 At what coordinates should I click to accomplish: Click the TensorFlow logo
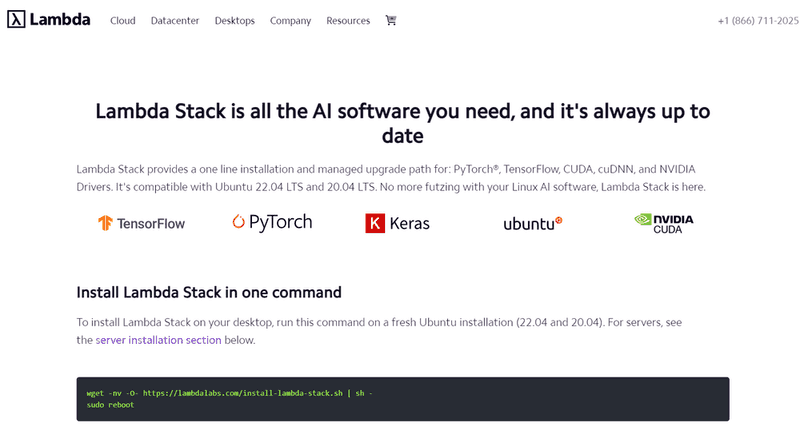141,223
